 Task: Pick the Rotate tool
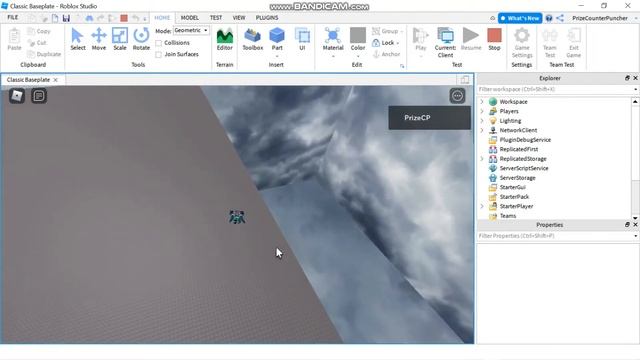point(141,39)
